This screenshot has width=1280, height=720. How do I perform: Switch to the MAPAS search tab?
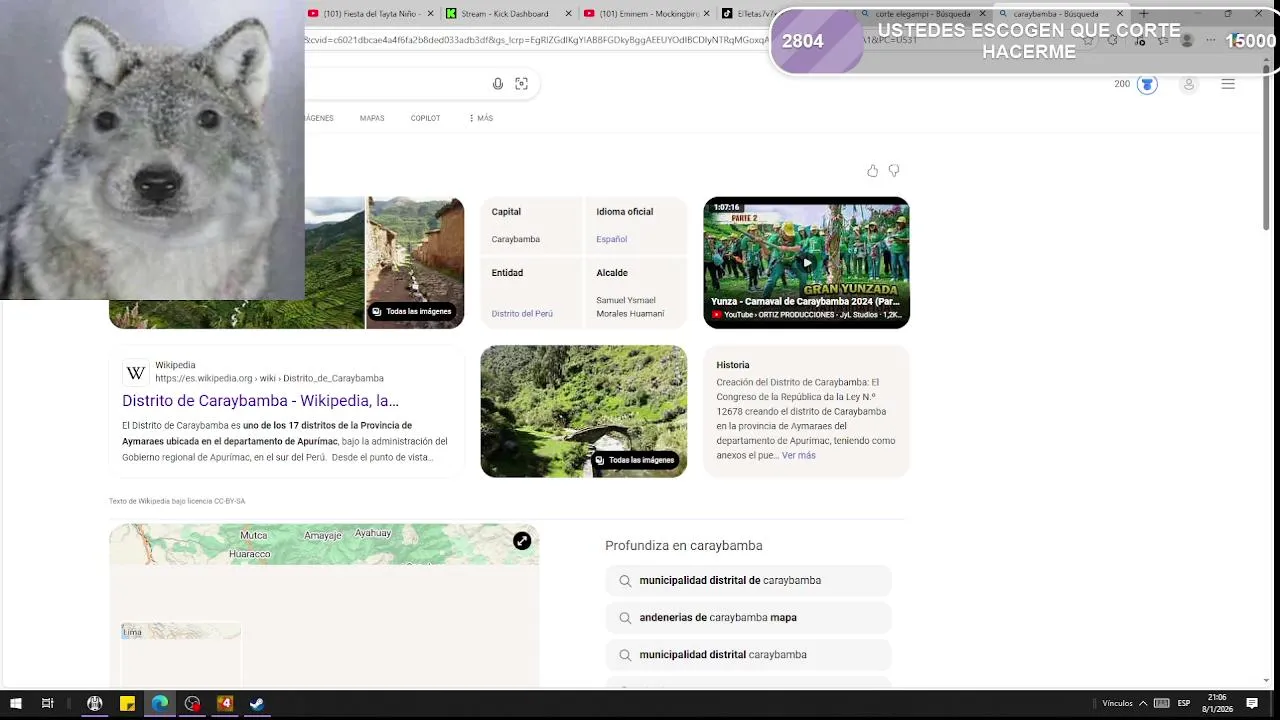(372, 118)
